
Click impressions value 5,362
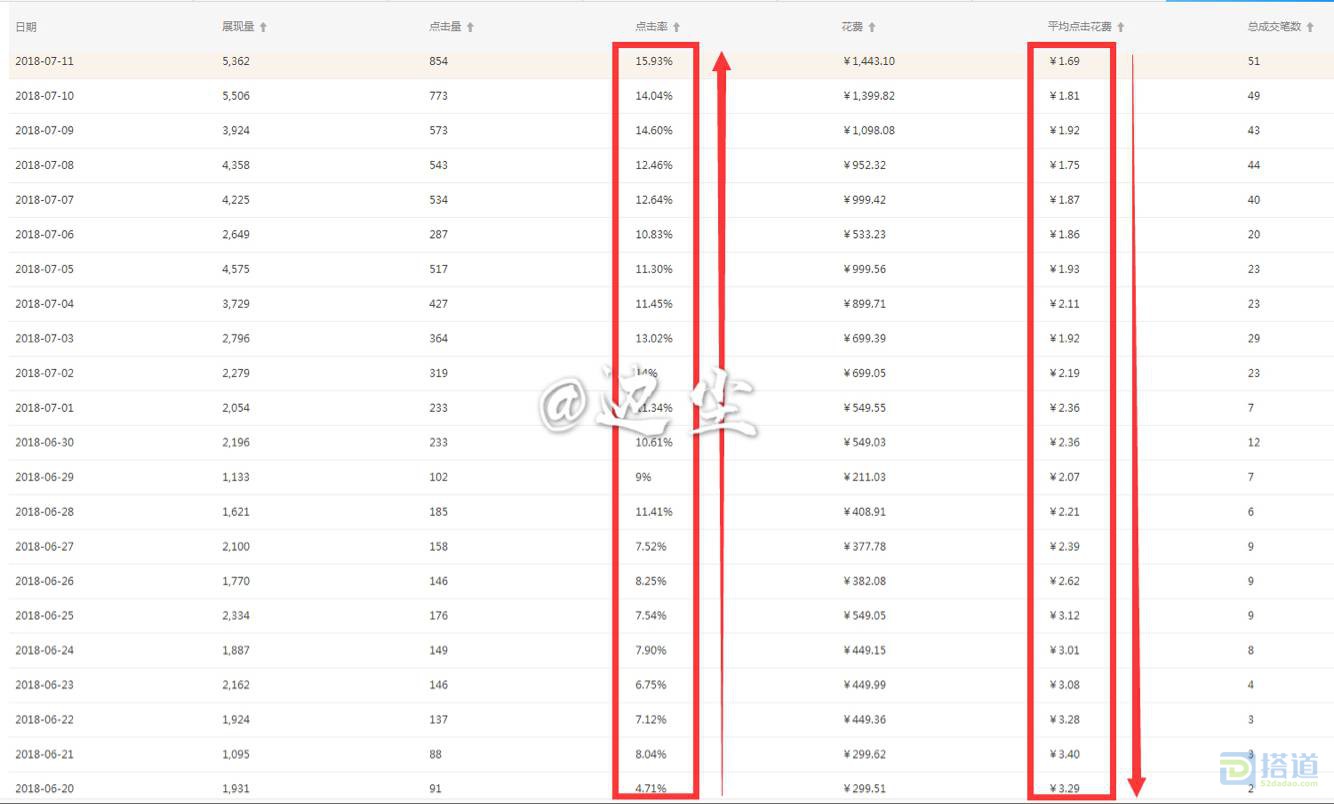[236, 61]
